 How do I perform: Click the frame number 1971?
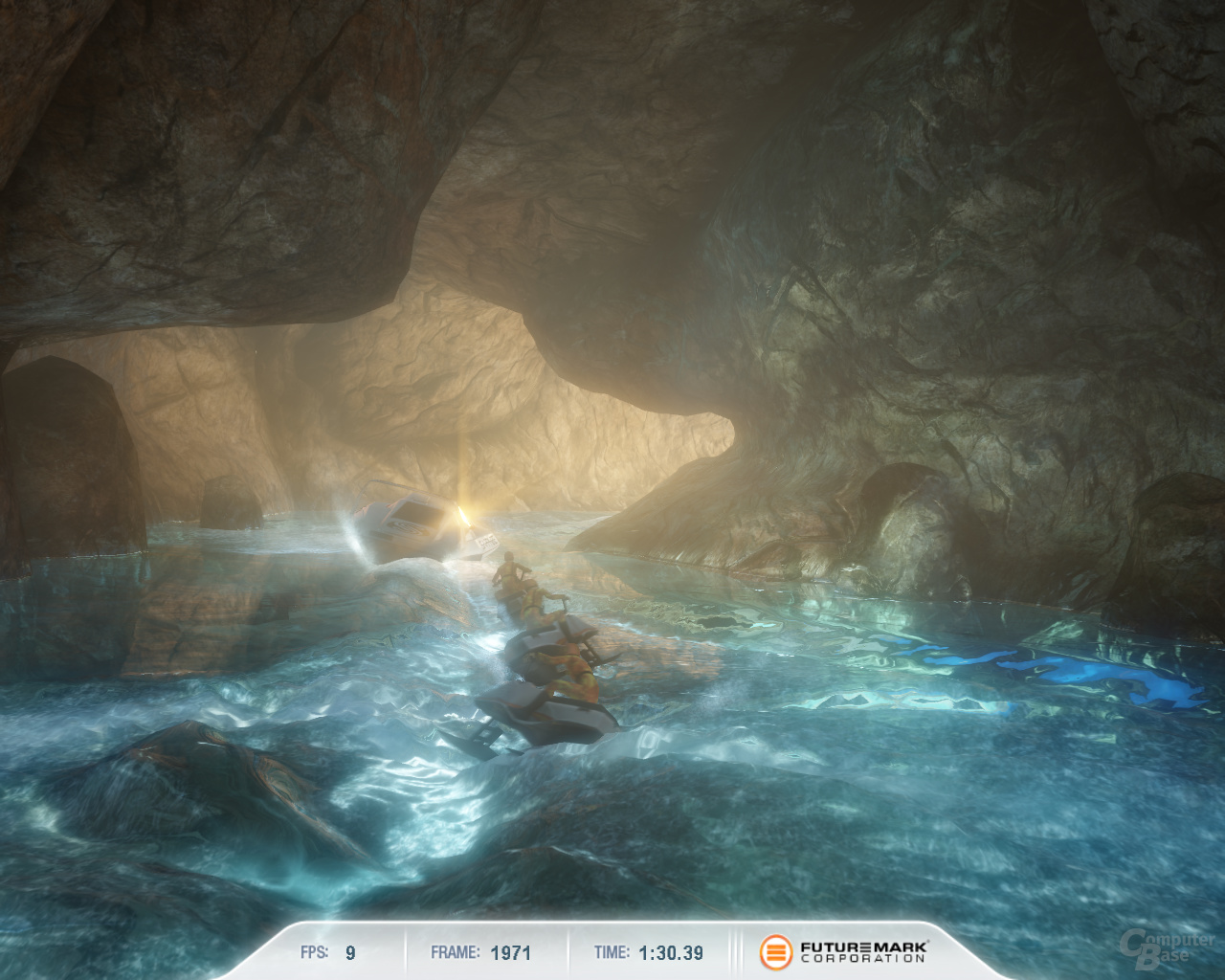[x=510, y=952]
